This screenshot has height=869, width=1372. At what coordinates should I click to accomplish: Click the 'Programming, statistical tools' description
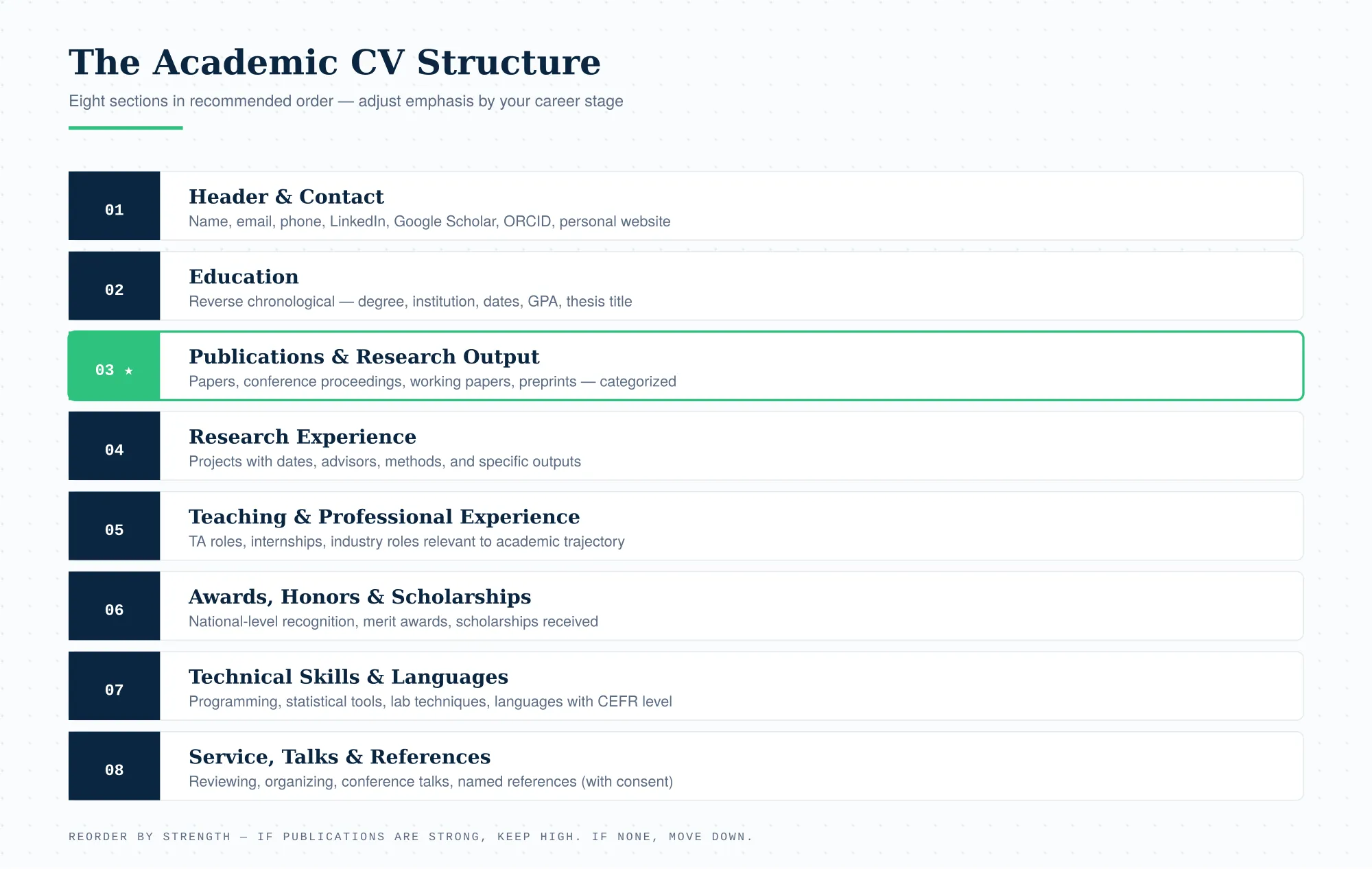pos(430,702)
